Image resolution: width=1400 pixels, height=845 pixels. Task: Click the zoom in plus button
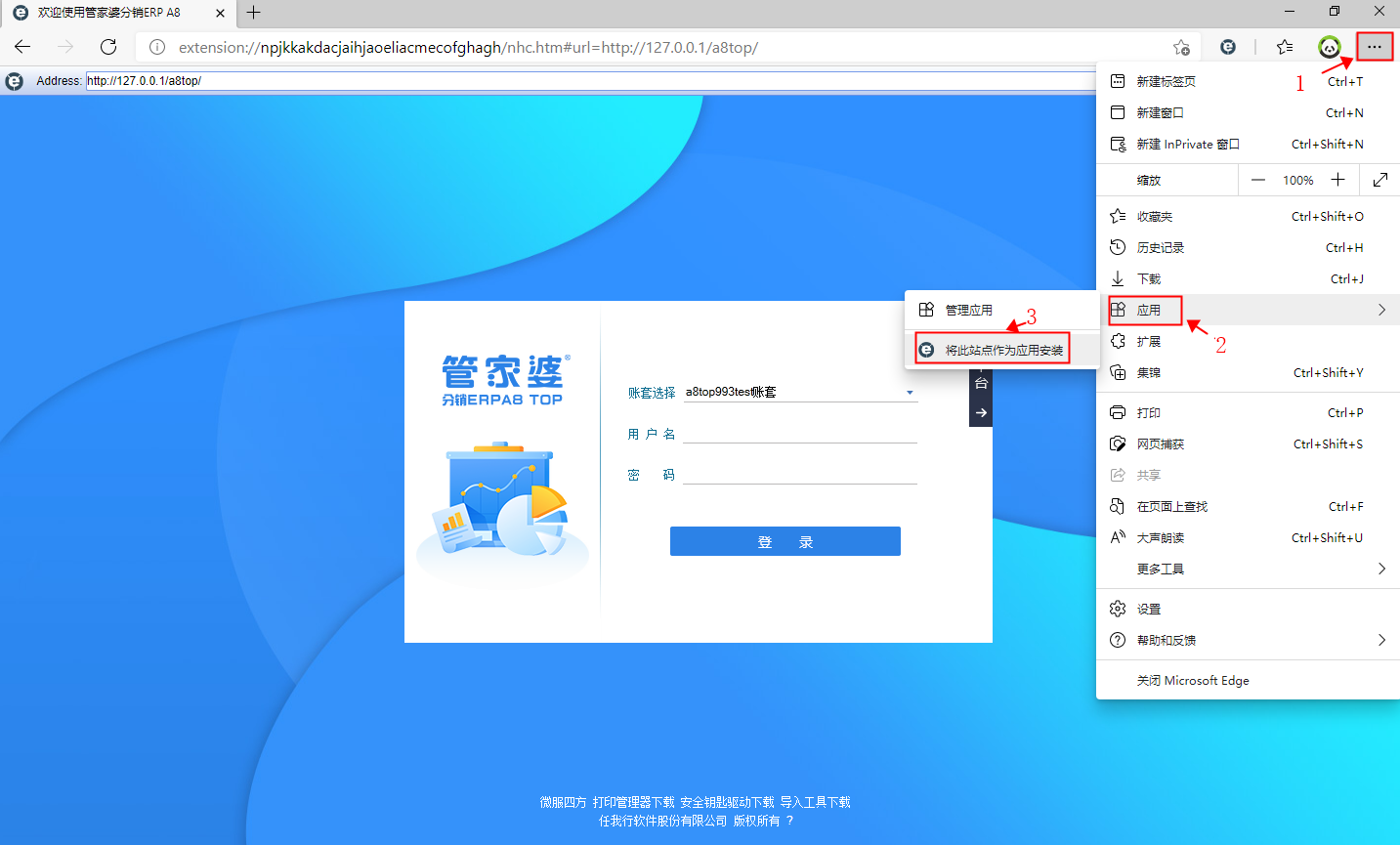(x=1337, y=180)
